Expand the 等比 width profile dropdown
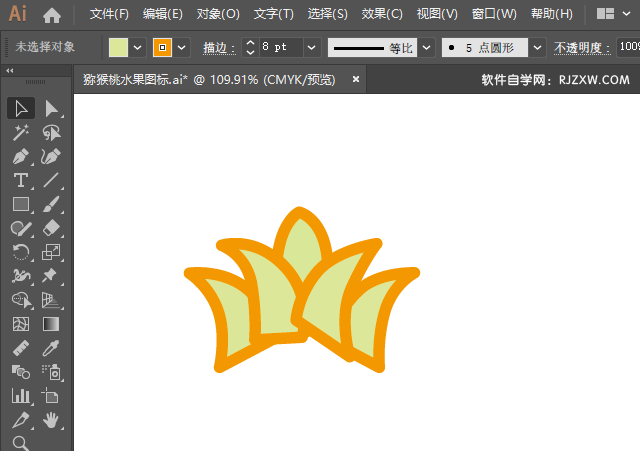The height and width of the screenshot is (451, 640). pyautogui.click(x=427, y=47)
